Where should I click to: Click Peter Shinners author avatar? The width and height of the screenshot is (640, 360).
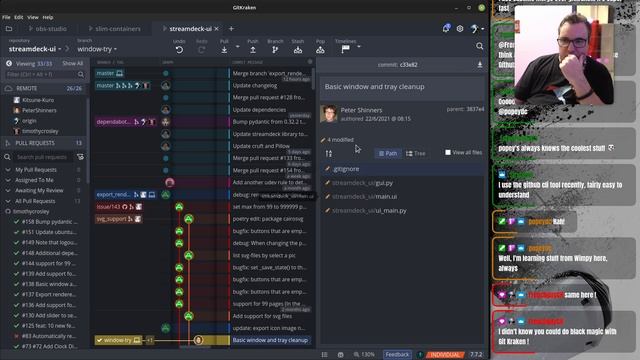tap(329, 113)
